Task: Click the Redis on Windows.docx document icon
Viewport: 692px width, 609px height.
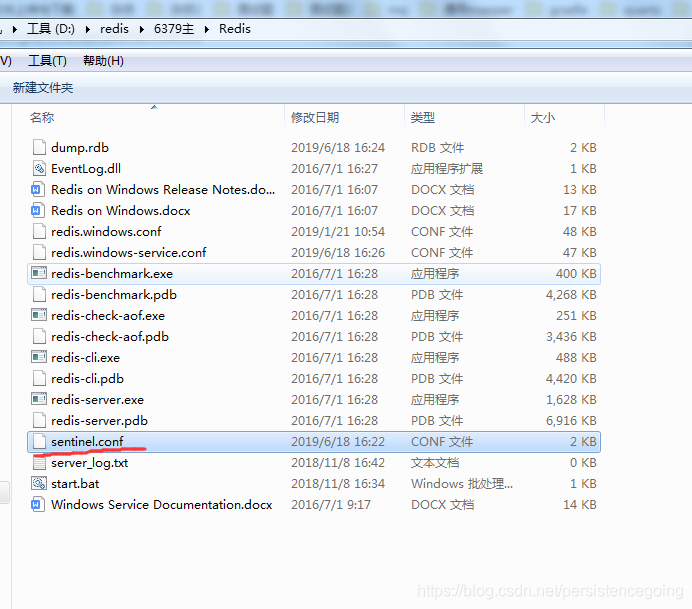Action: pos(38,211)
